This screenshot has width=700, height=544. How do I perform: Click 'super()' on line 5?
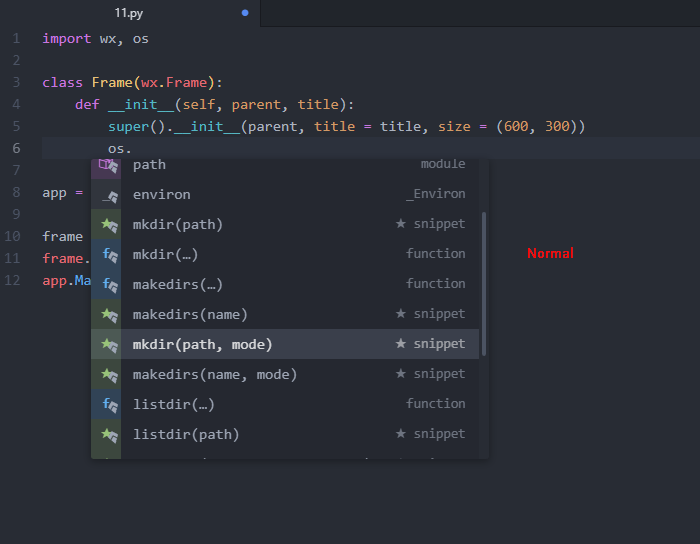137,127
